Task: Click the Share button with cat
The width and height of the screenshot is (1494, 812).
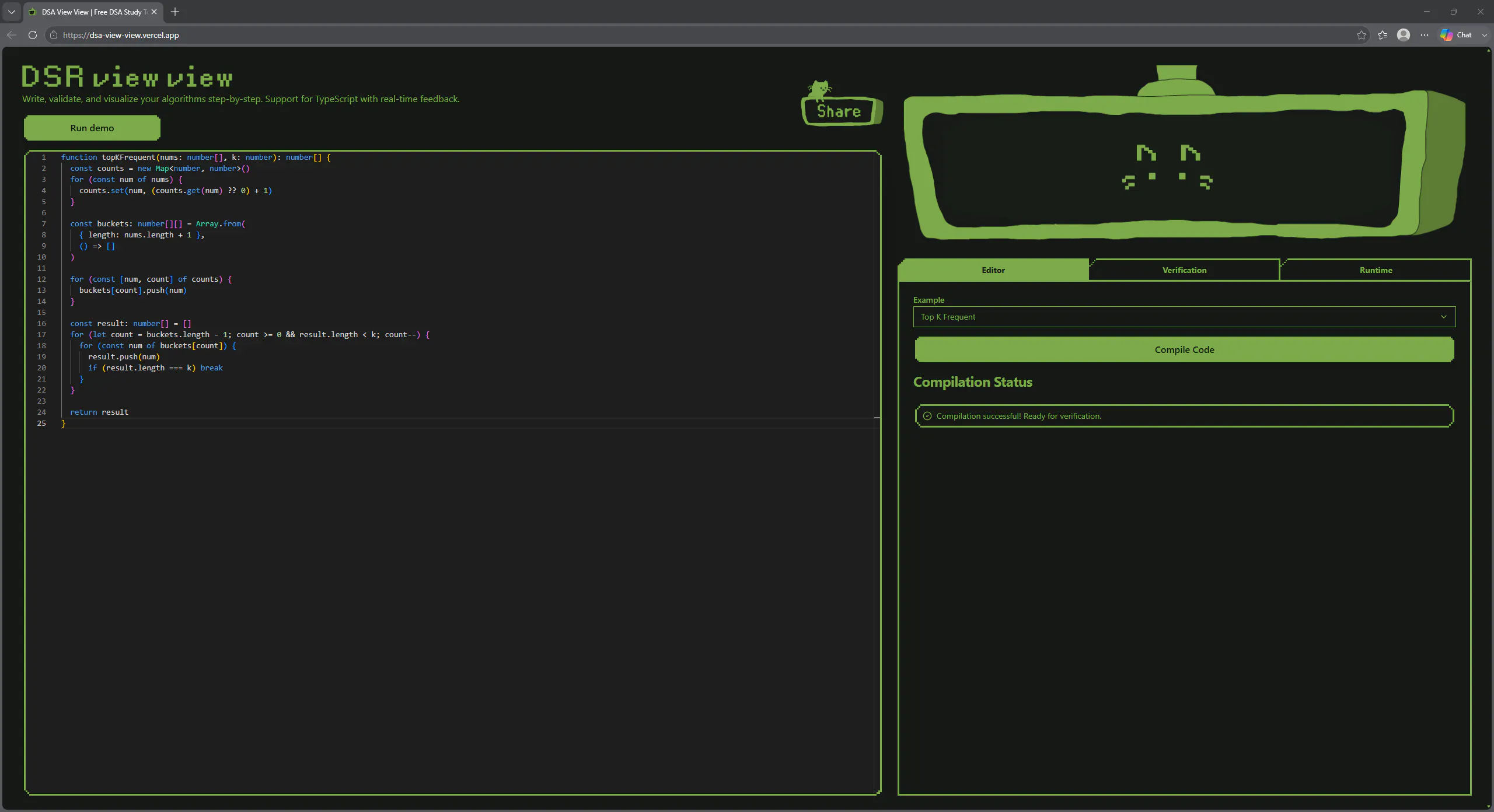Action: (842, 104)
